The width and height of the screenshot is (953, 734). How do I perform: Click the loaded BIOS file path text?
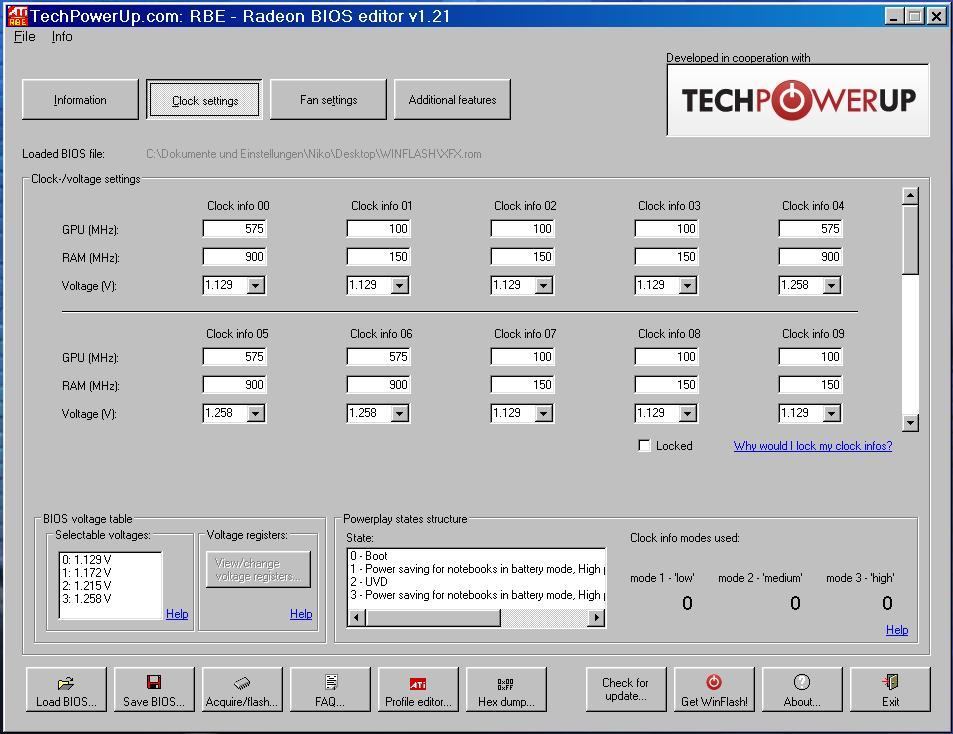coord(314,154)
